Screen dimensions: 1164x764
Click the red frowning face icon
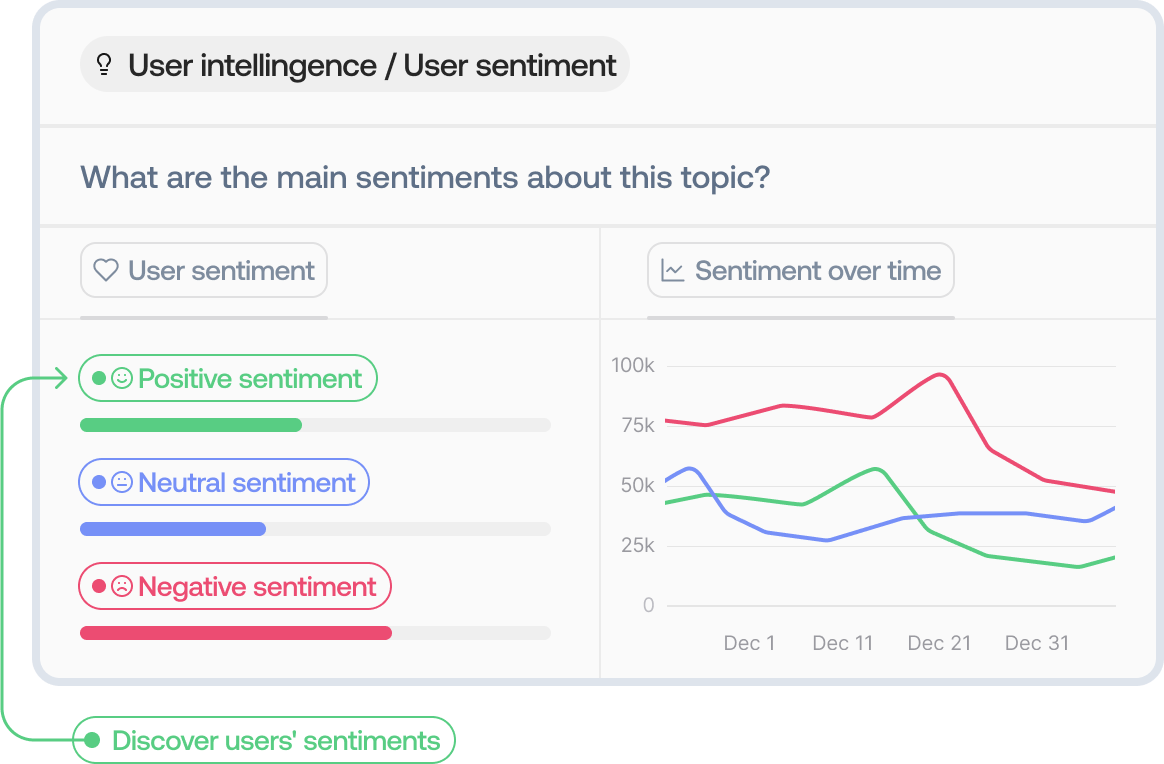(x=122, y=587)
